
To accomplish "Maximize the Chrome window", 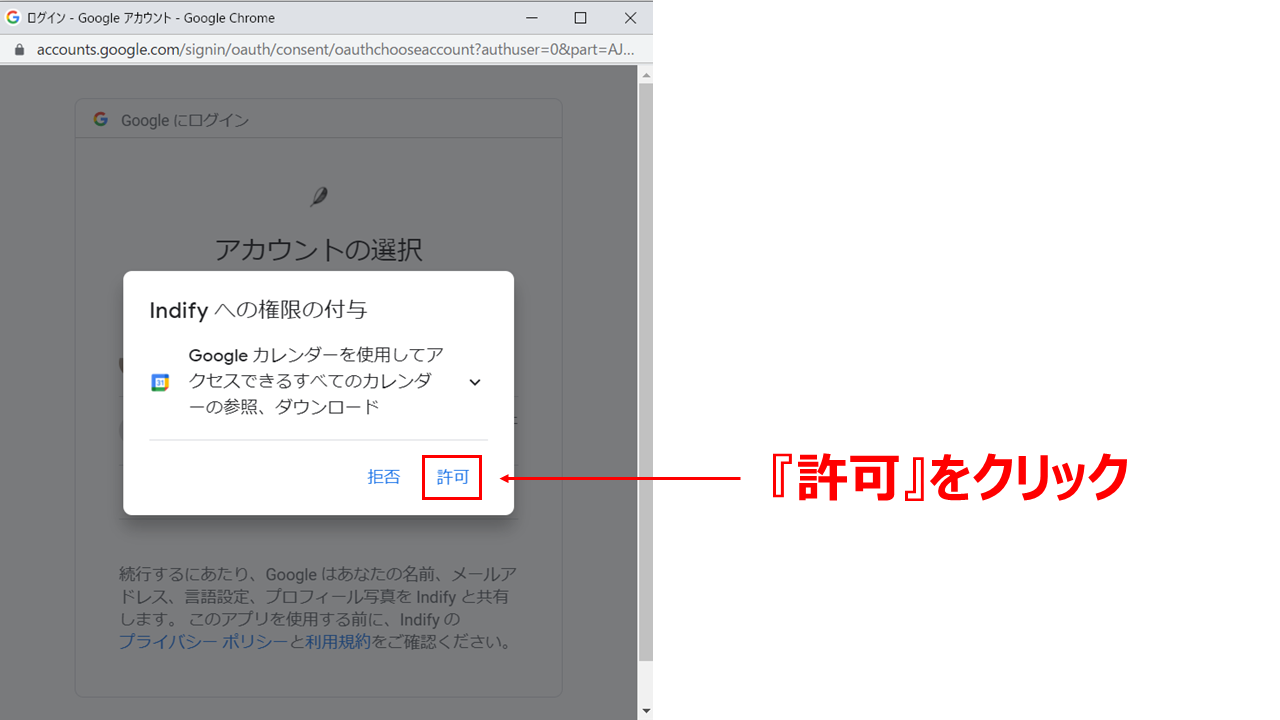I will coord(580,18).
